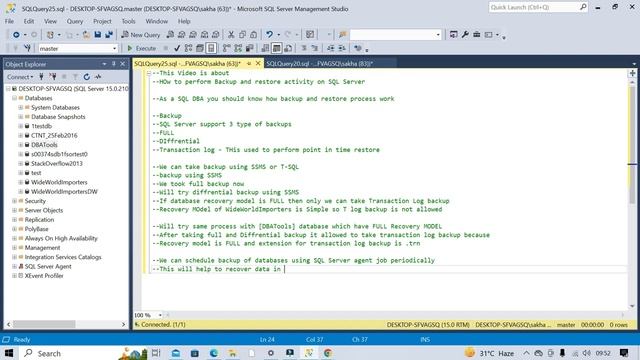
Task: Expand the SQL Server Agent node
Action: click(14, 266)
